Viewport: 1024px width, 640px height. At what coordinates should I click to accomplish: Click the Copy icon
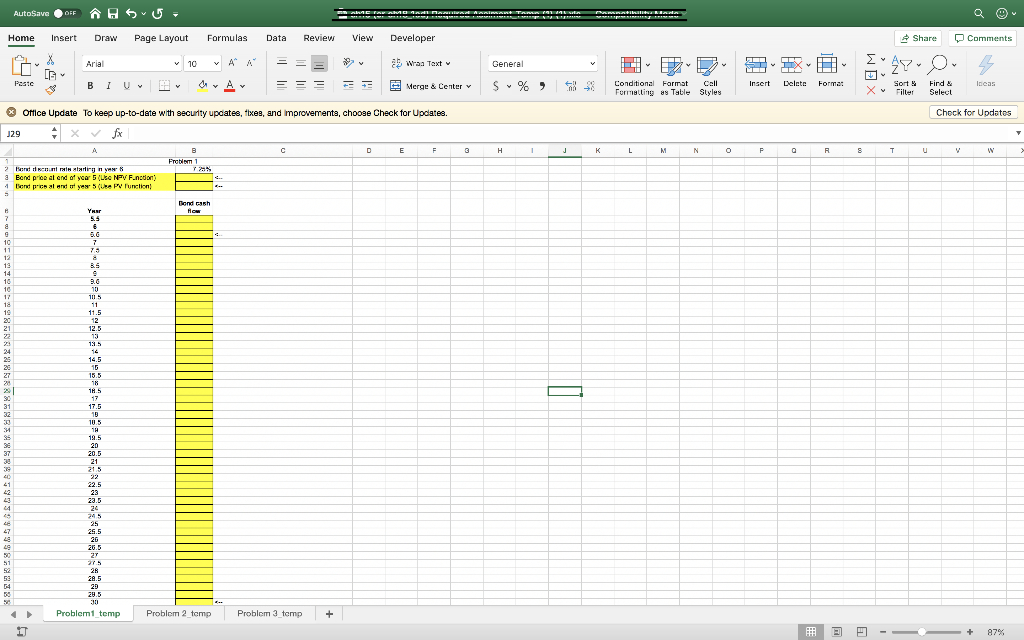(50, 74)
